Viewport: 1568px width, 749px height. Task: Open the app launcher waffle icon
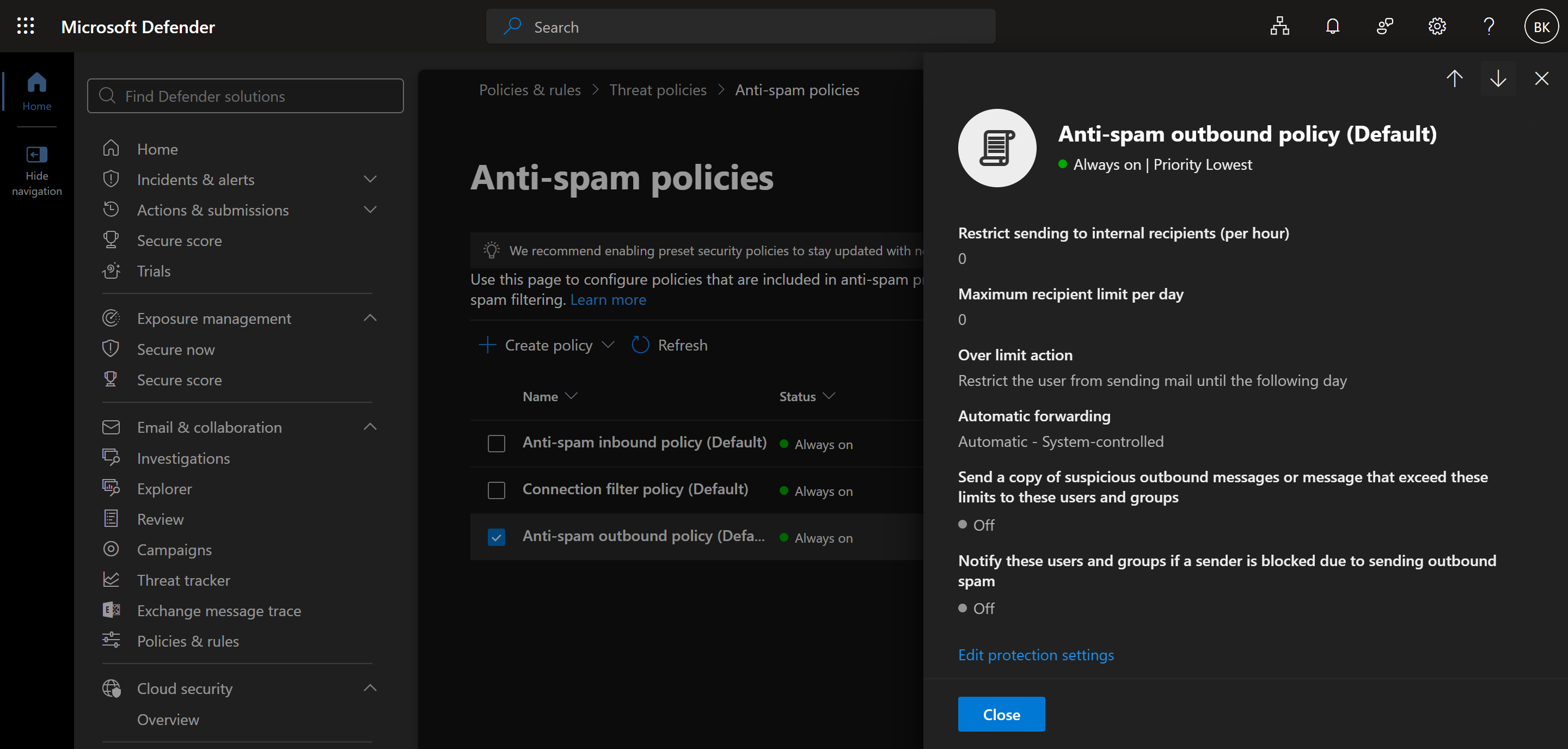[x=26, y=26]
